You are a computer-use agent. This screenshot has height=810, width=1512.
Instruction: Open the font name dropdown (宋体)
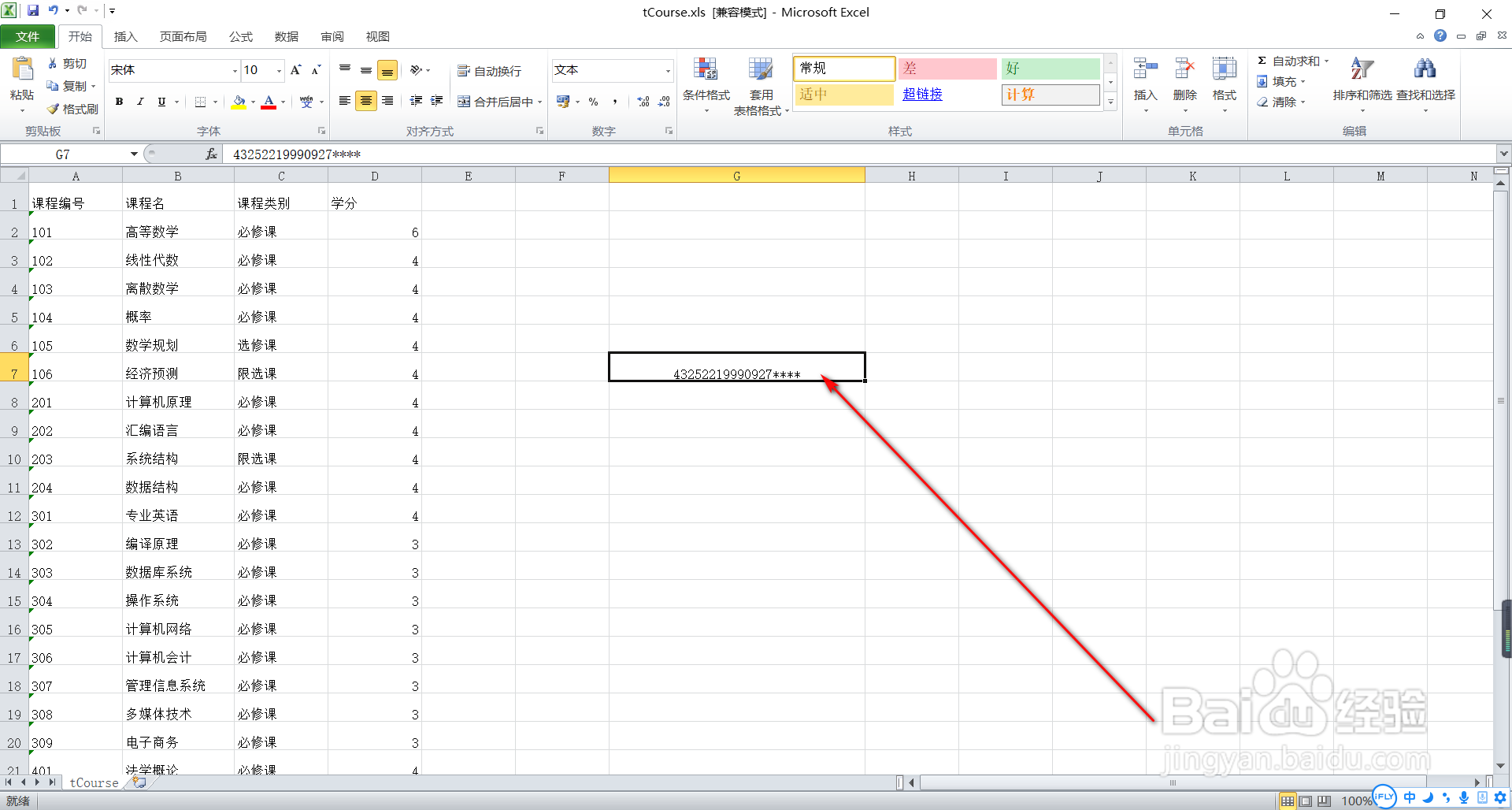point(235,71)
